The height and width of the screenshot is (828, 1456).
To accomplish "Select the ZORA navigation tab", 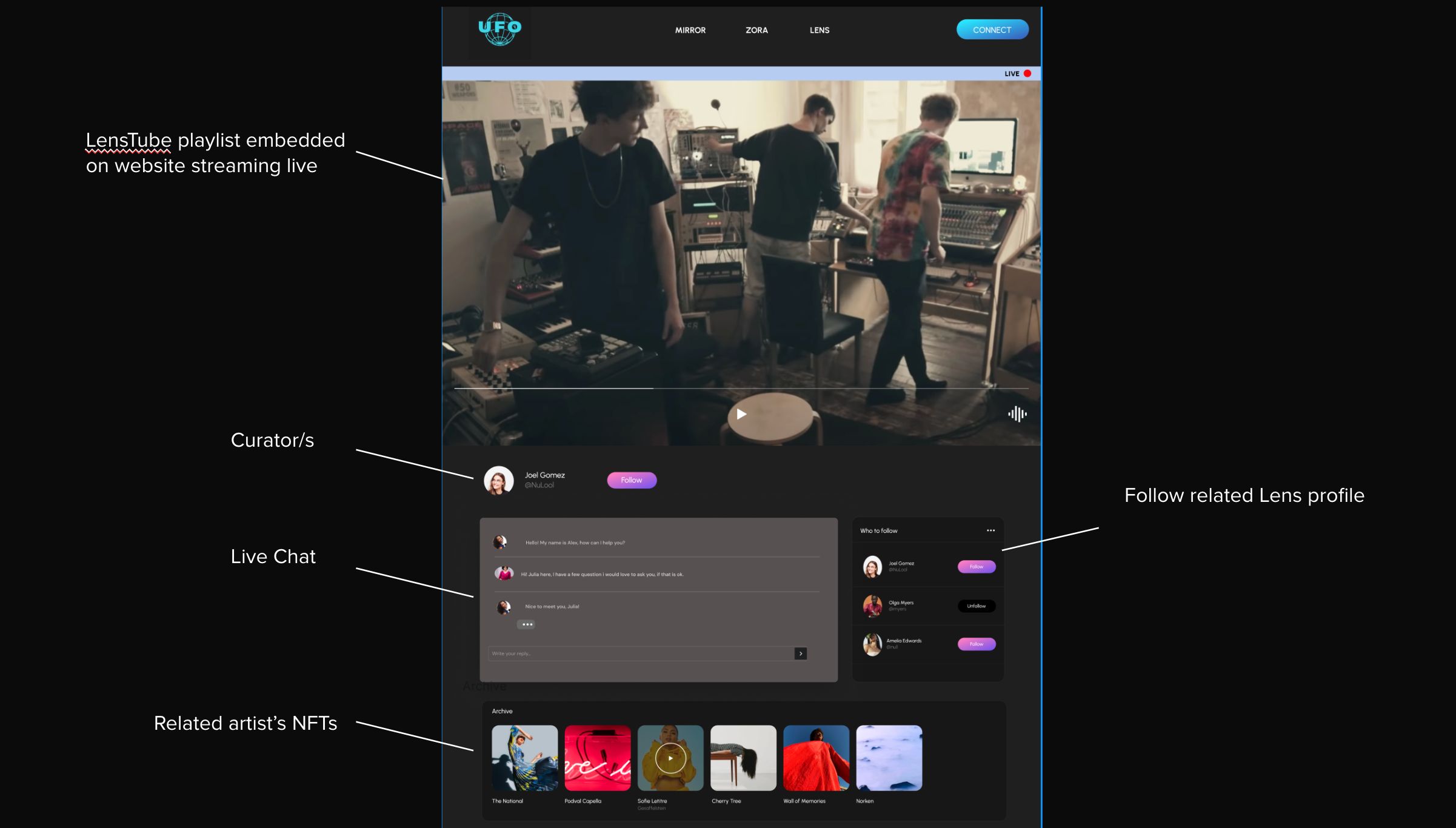I will pos(757,30).
